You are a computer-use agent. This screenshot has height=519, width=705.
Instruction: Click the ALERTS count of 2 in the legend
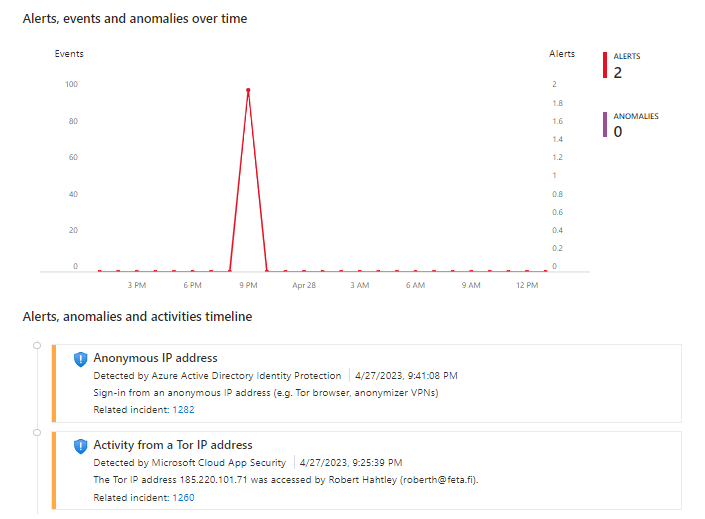click(x=618, y=72)
